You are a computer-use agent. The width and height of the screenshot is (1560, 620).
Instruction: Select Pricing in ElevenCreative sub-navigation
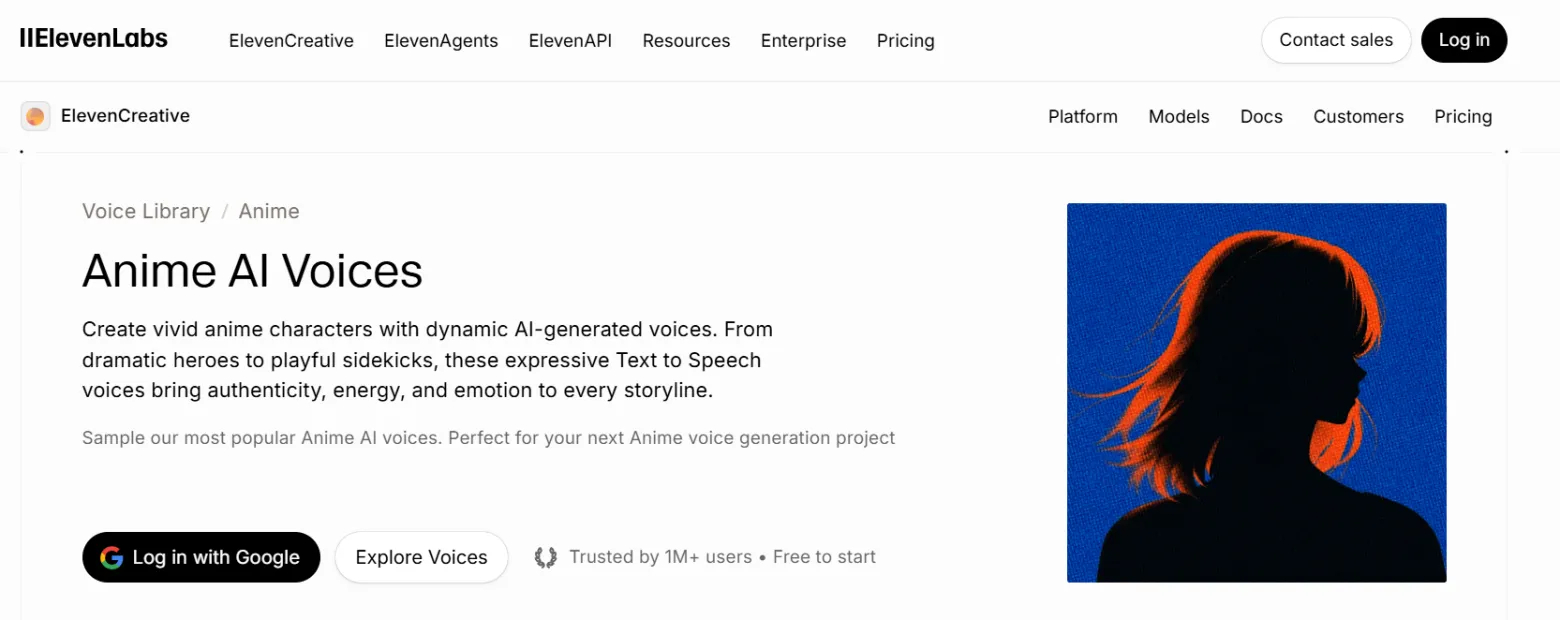[x=1463, y=117]
